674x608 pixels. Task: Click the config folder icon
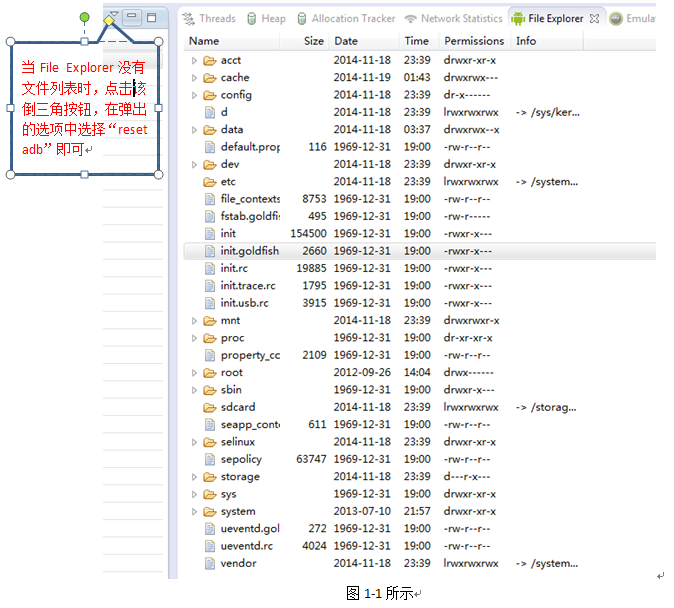point(209,95)
